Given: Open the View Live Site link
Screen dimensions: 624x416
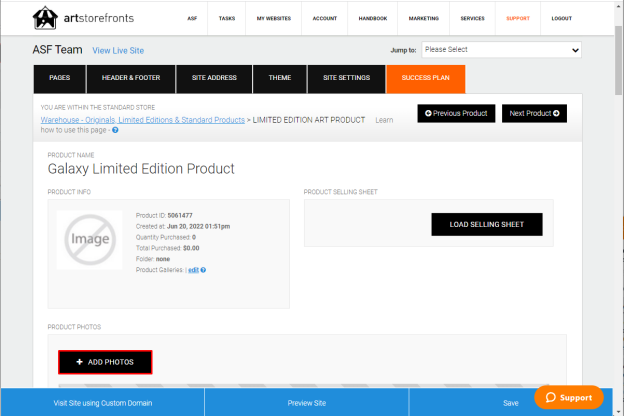Looking at the screenshot, I should click(x=118, y=51).
